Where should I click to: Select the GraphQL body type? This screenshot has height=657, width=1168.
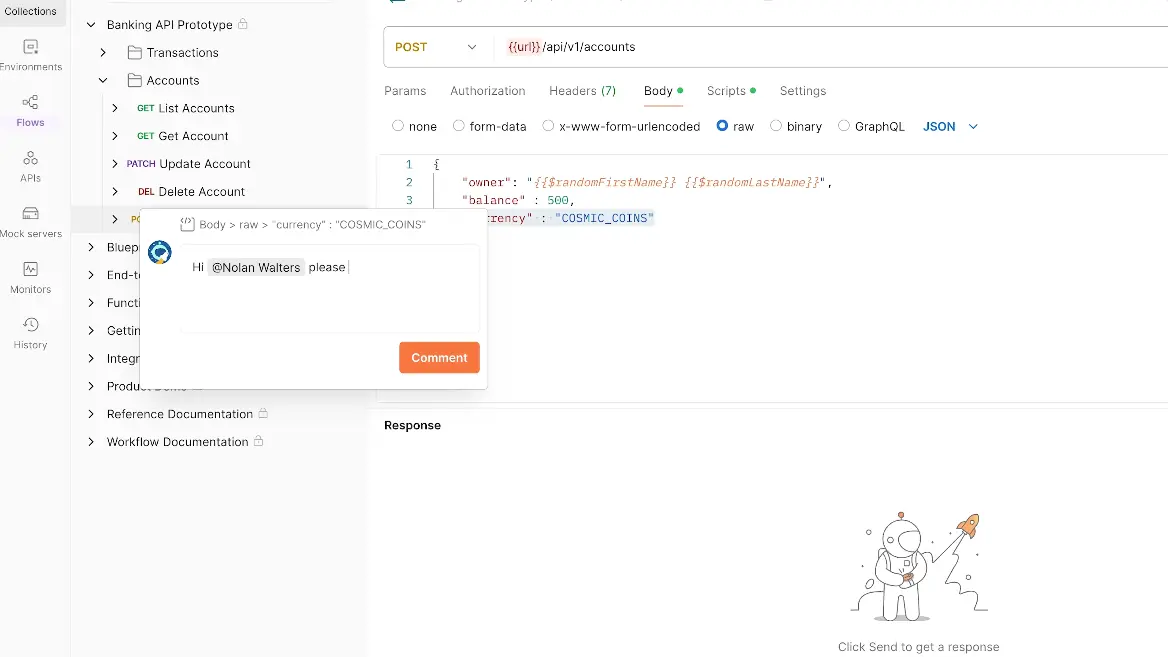(x=844, y=126)
